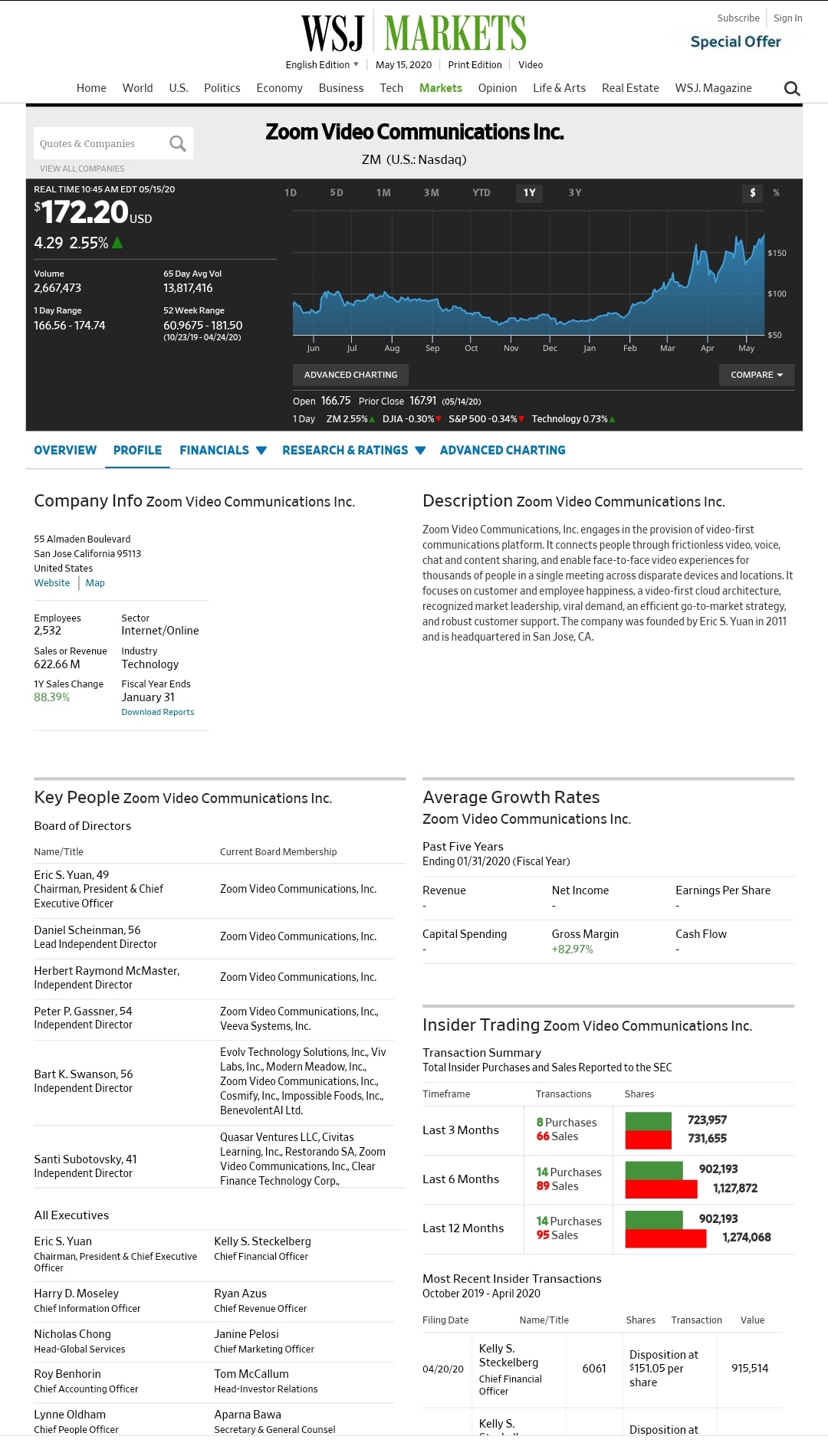Open the Markets section
The width and height of the screenshot is (828, 1456).
[441, 88]
